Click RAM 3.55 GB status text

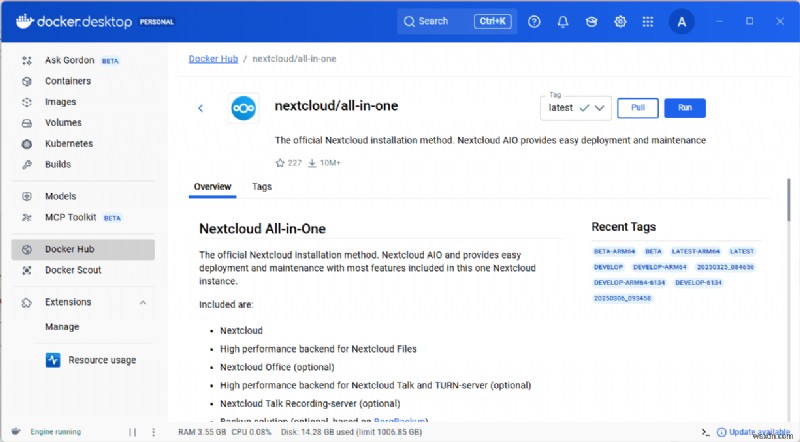(202, 432)
